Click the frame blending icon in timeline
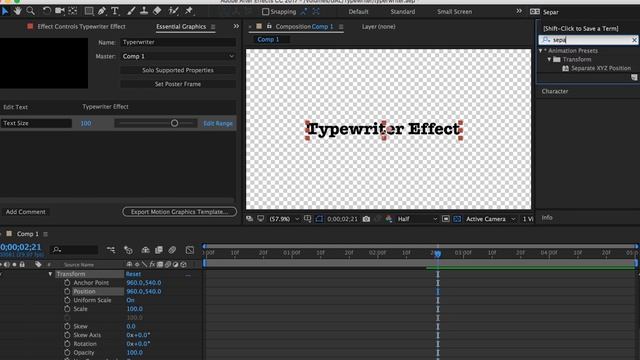Screen dimensions: 640x360 tap(159, 250)
